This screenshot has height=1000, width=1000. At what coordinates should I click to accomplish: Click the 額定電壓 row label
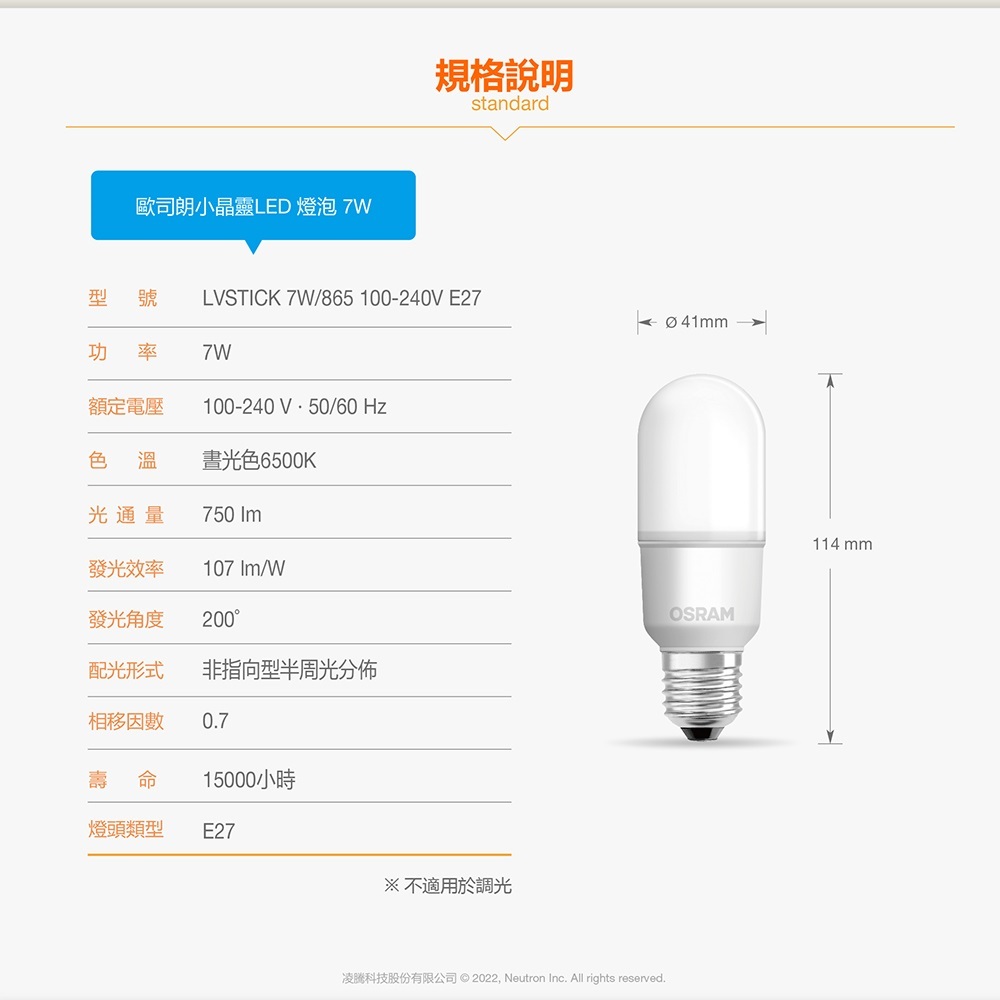[x=126, y=406]
